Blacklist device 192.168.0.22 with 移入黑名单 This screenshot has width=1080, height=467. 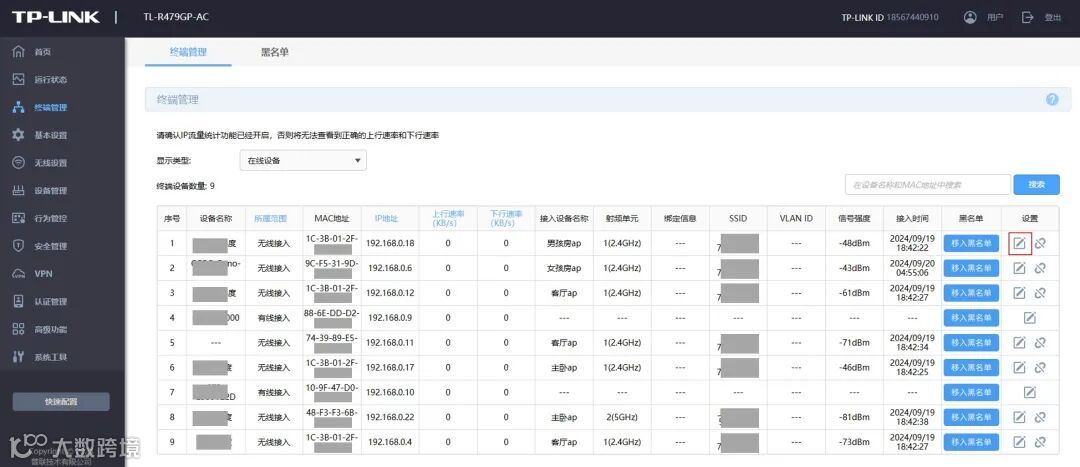pyautogui.click(x=971, y=417)
